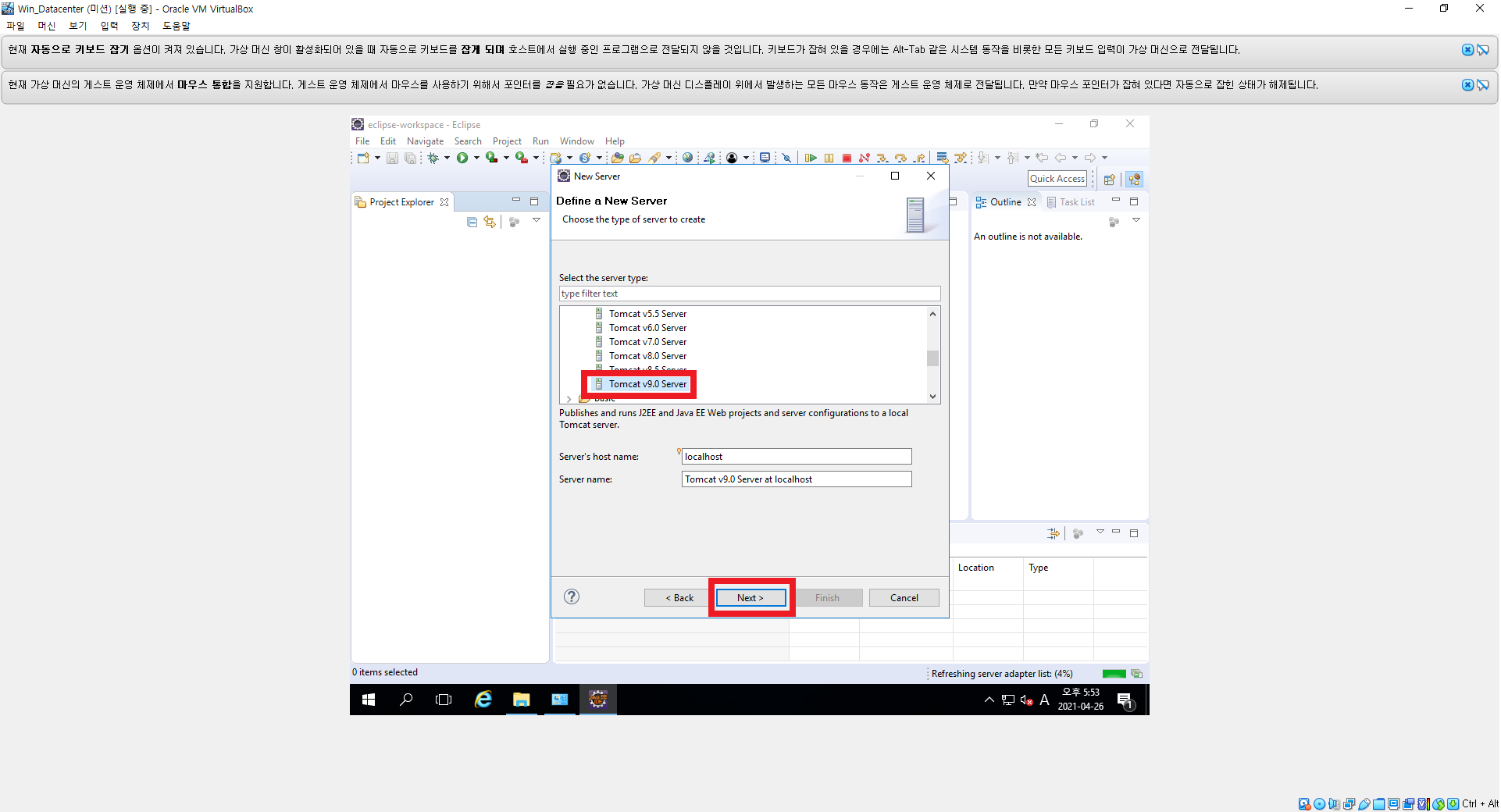Toggle Skip All Breakpoints icon
This screenshot has height=812, width=1501.
click(786, 158)
